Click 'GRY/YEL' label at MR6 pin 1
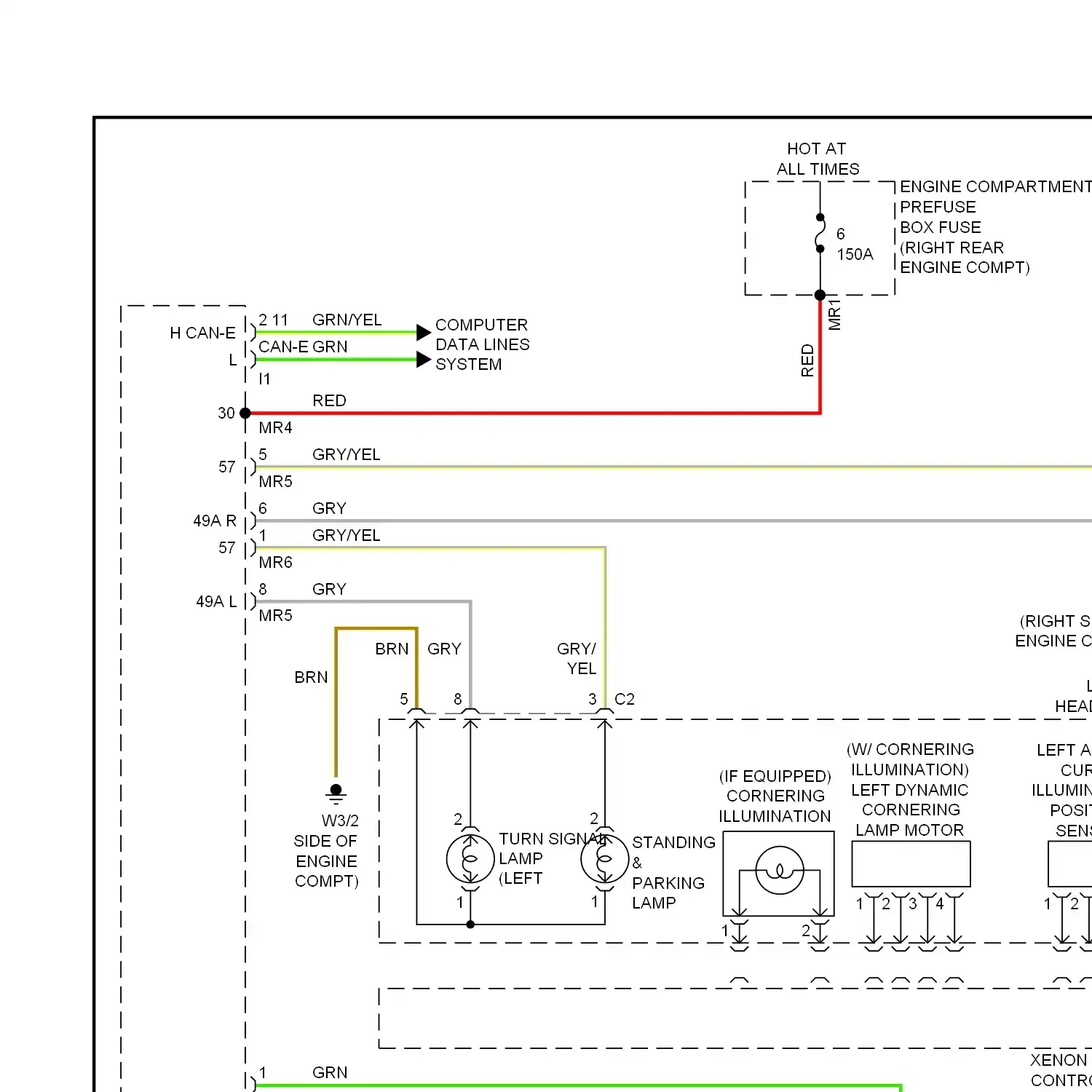Image resolution: width=1092 pixels, height=1092 pixels. point(347,535)
